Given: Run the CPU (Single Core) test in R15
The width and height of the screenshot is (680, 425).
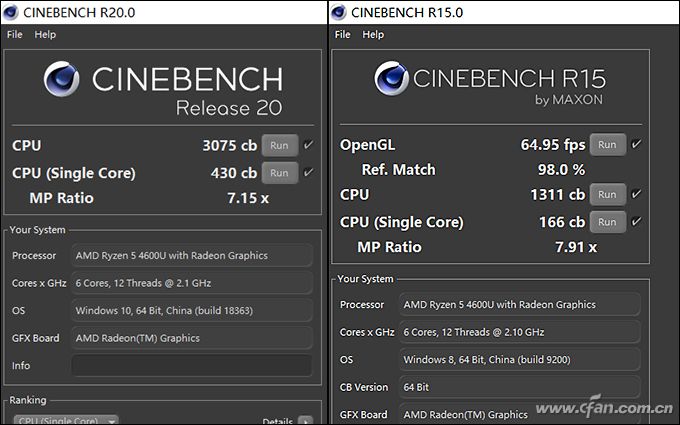Looking at the screenshot, I should pos(607,222).
